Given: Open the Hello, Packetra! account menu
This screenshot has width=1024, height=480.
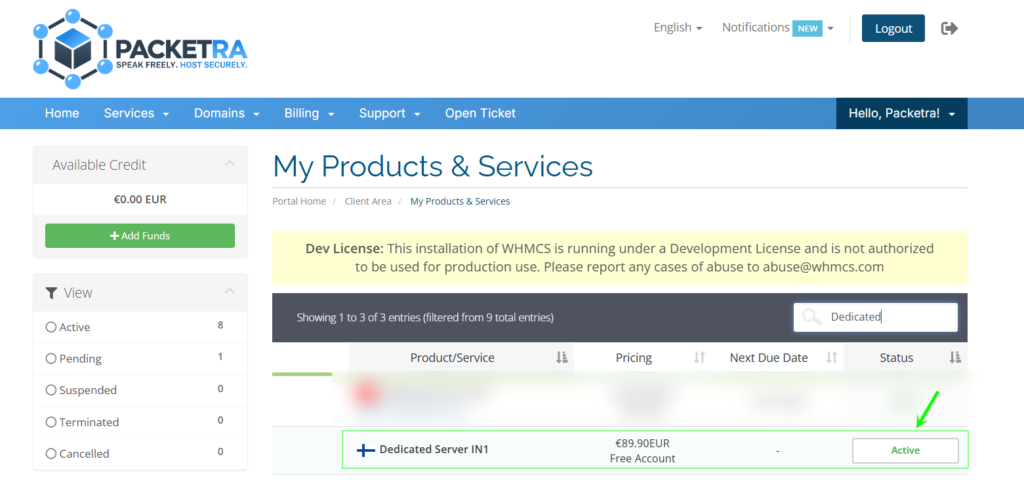Looking at the screenshot, I should click(902, 113).
